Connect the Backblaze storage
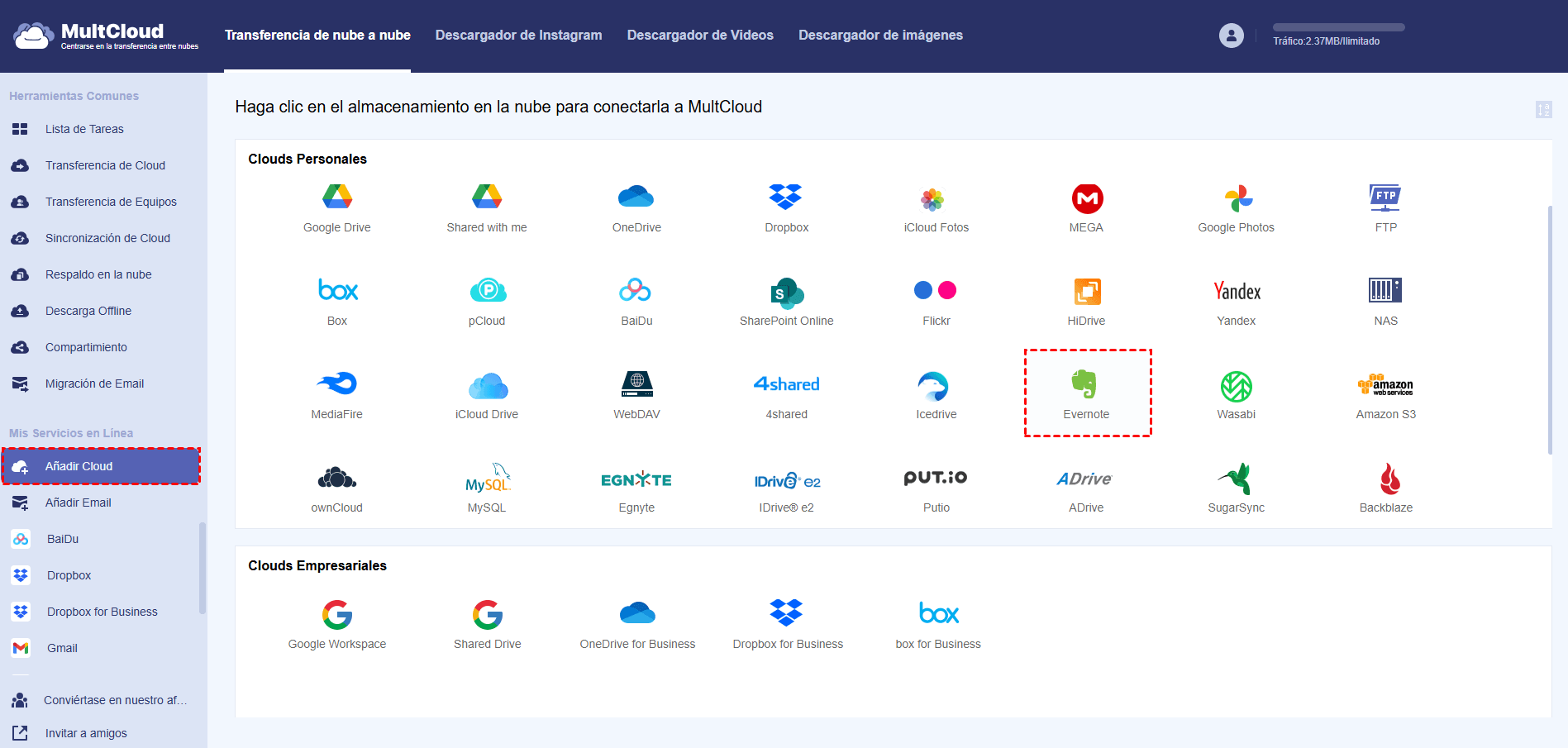1568x748 pixels. tap(1390, 479)
